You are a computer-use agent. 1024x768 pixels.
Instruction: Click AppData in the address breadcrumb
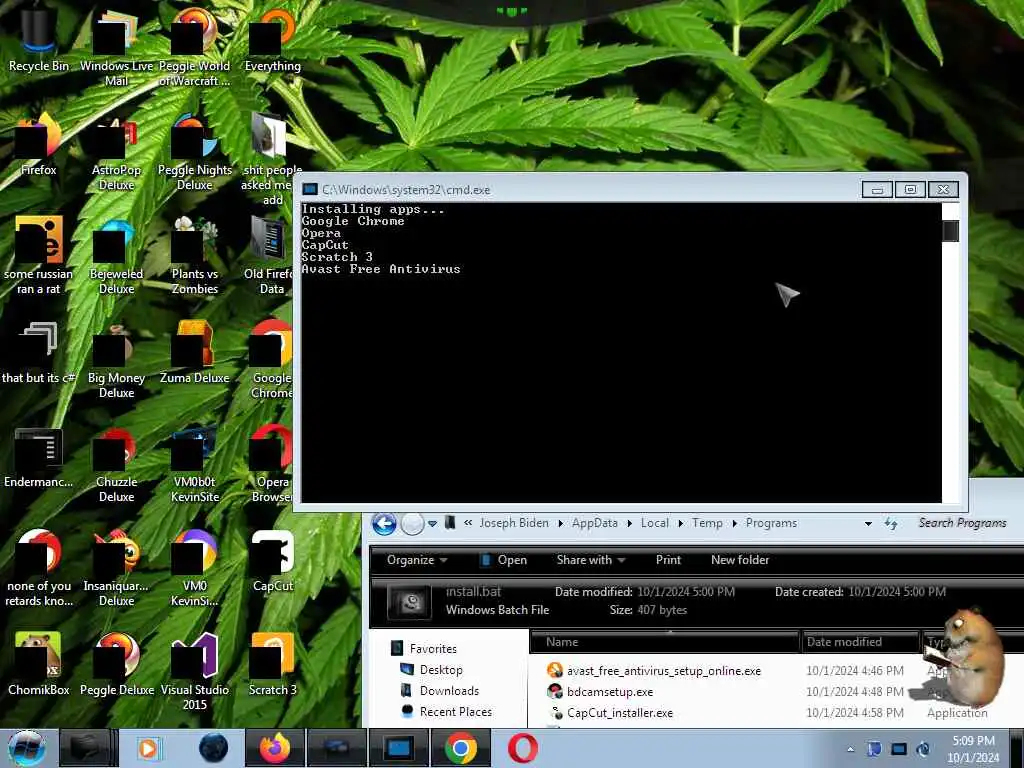[x=594, y=523]
